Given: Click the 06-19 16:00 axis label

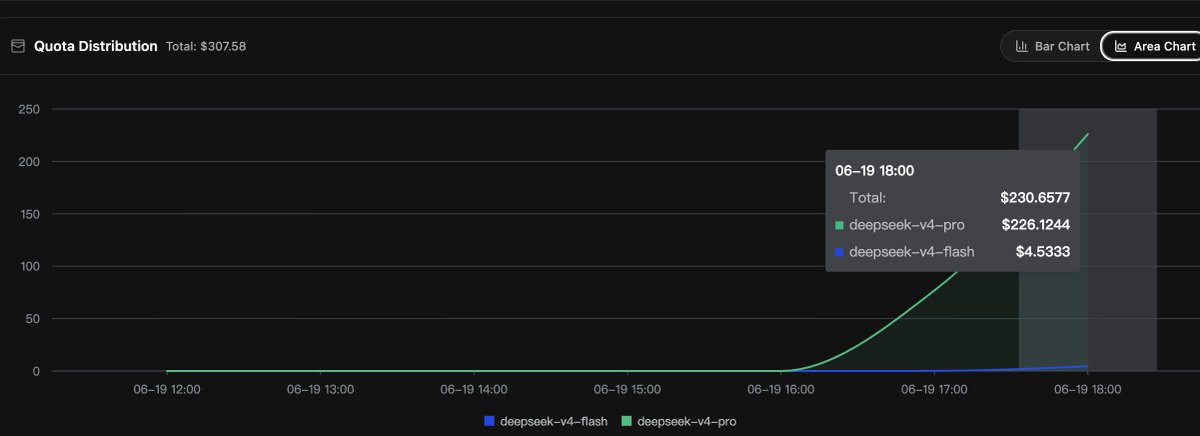Looking at the screenshot, I should click(x=780, y=389).
